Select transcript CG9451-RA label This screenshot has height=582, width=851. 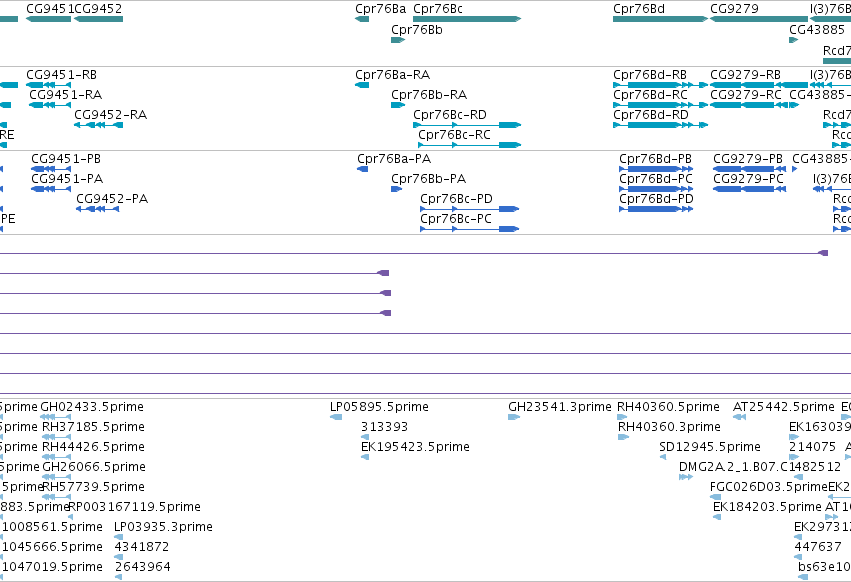coord(66,94)
